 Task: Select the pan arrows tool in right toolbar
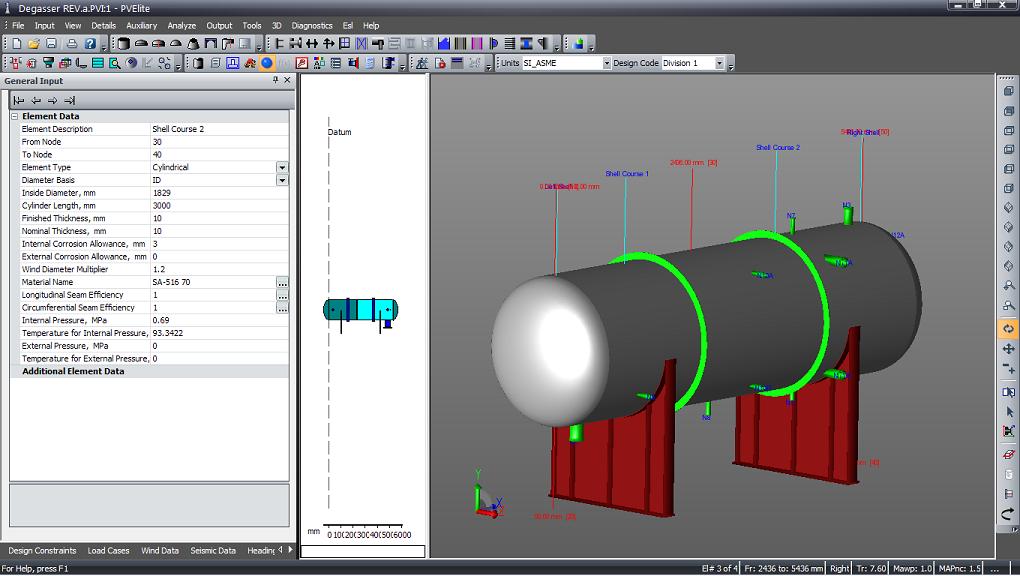(1008, 349)
